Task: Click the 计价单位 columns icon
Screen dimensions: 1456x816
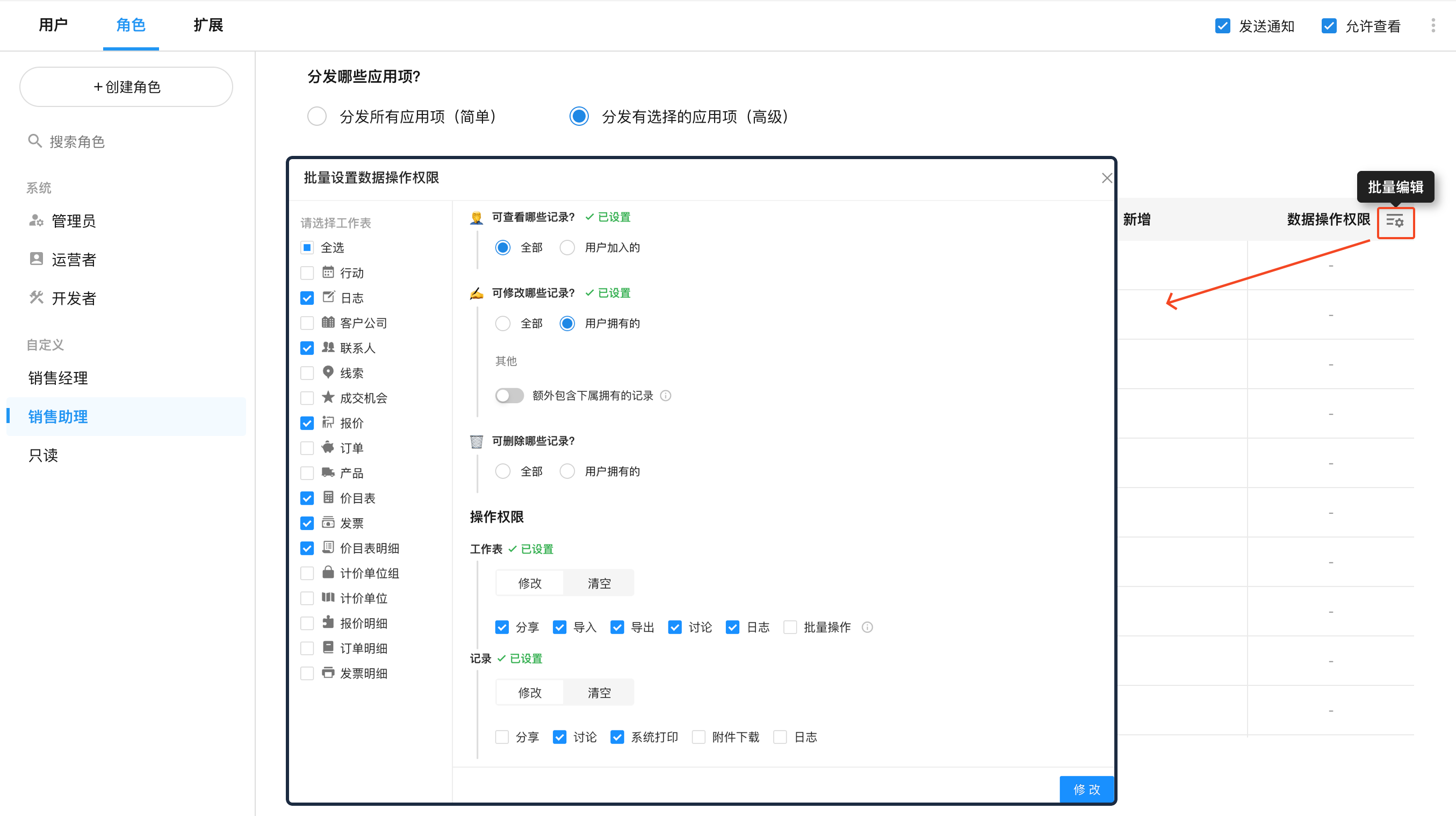Action: tap(328, 597)
